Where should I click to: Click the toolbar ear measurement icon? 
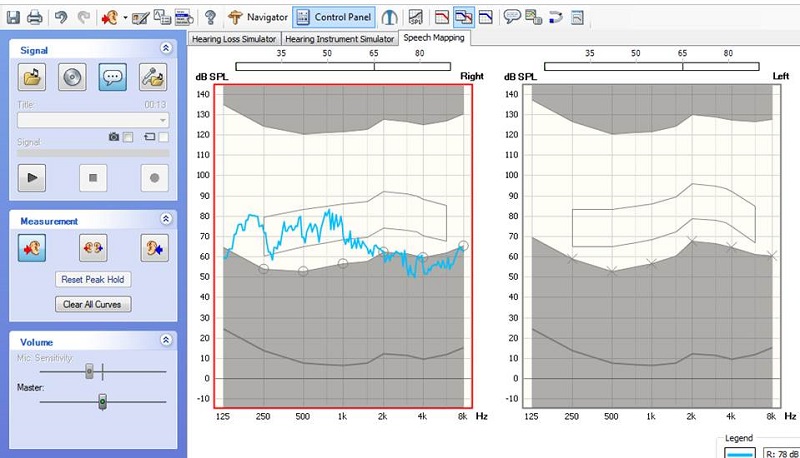click(x=109, y=18)
